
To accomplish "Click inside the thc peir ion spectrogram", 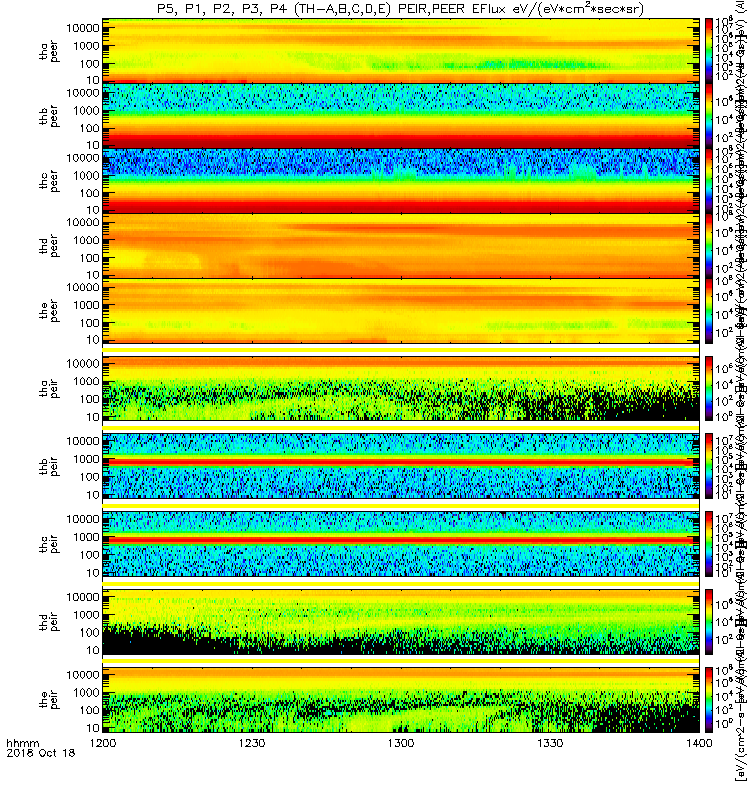I will (401, 544).
